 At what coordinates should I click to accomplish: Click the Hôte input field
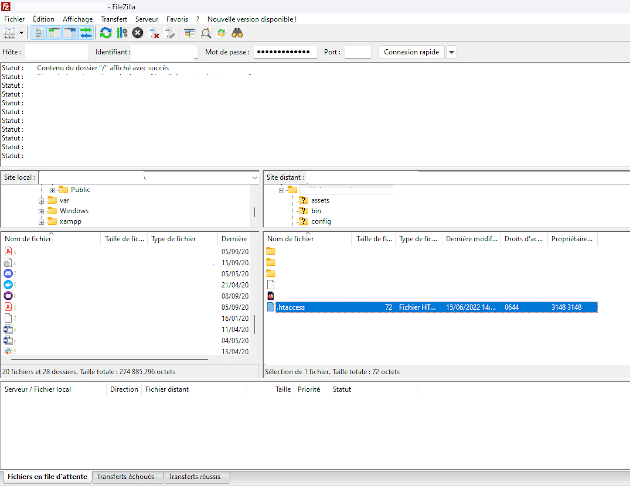[56, 52]
